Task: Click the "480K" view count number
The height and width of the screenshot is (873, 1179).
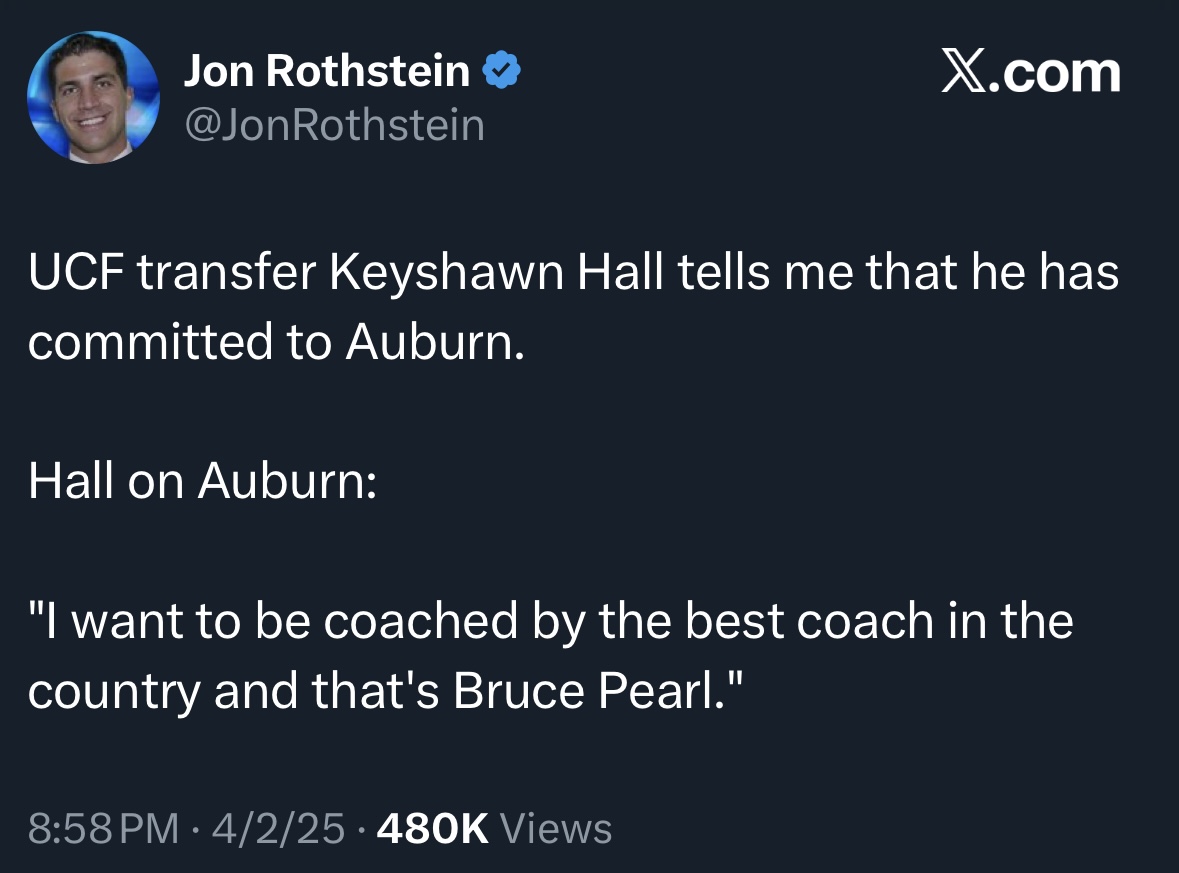Action: coord(432,829)
